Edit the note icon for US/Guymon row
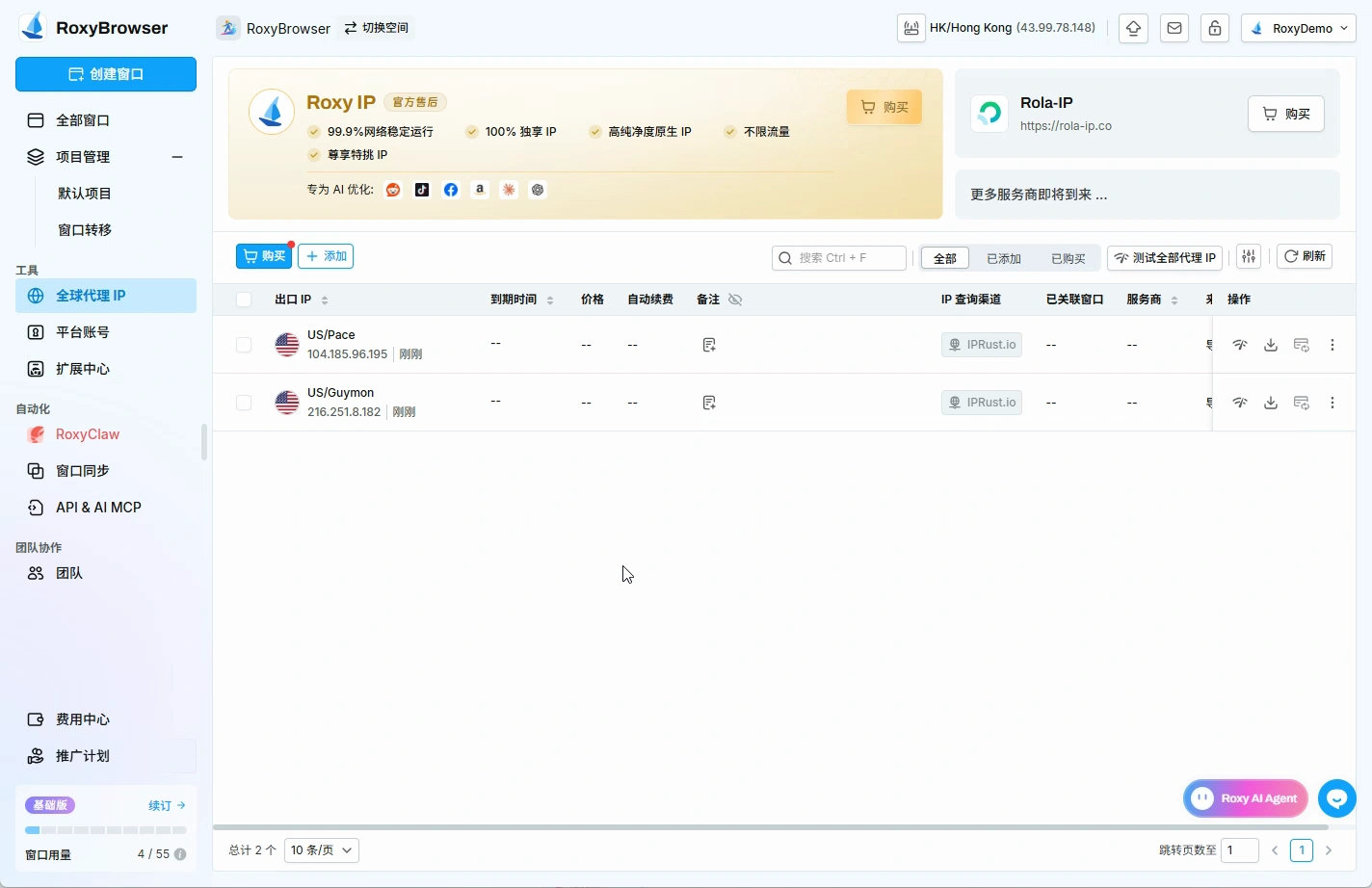1372x888 pixels. tap(709, 403)
